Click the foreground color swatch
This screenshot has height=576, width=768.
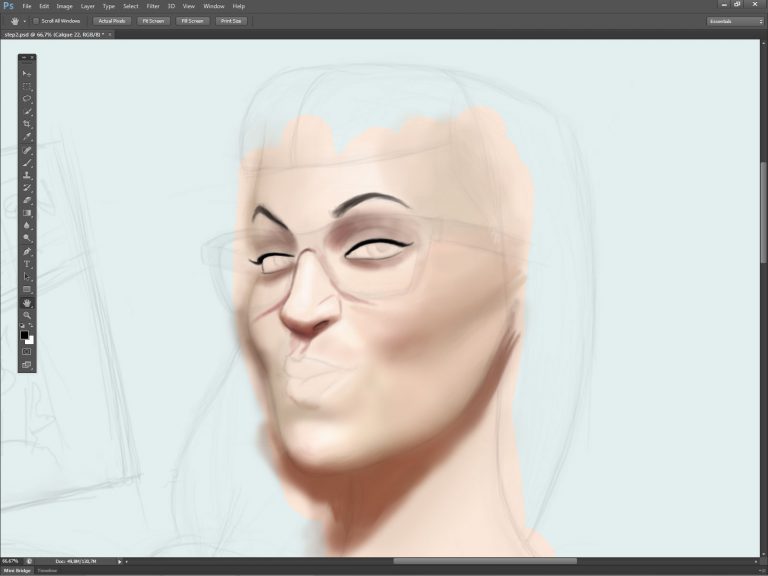[x=25, y=335]
